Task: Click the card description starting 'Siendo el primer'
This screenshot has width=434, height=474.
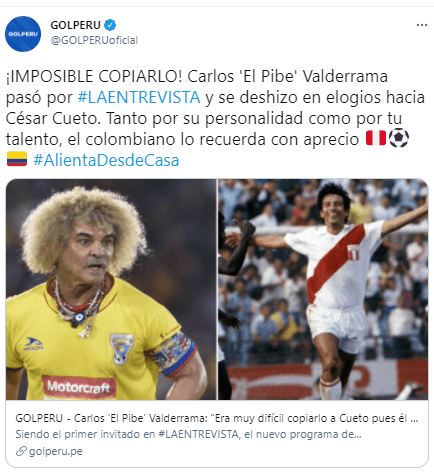Action: 188,434
